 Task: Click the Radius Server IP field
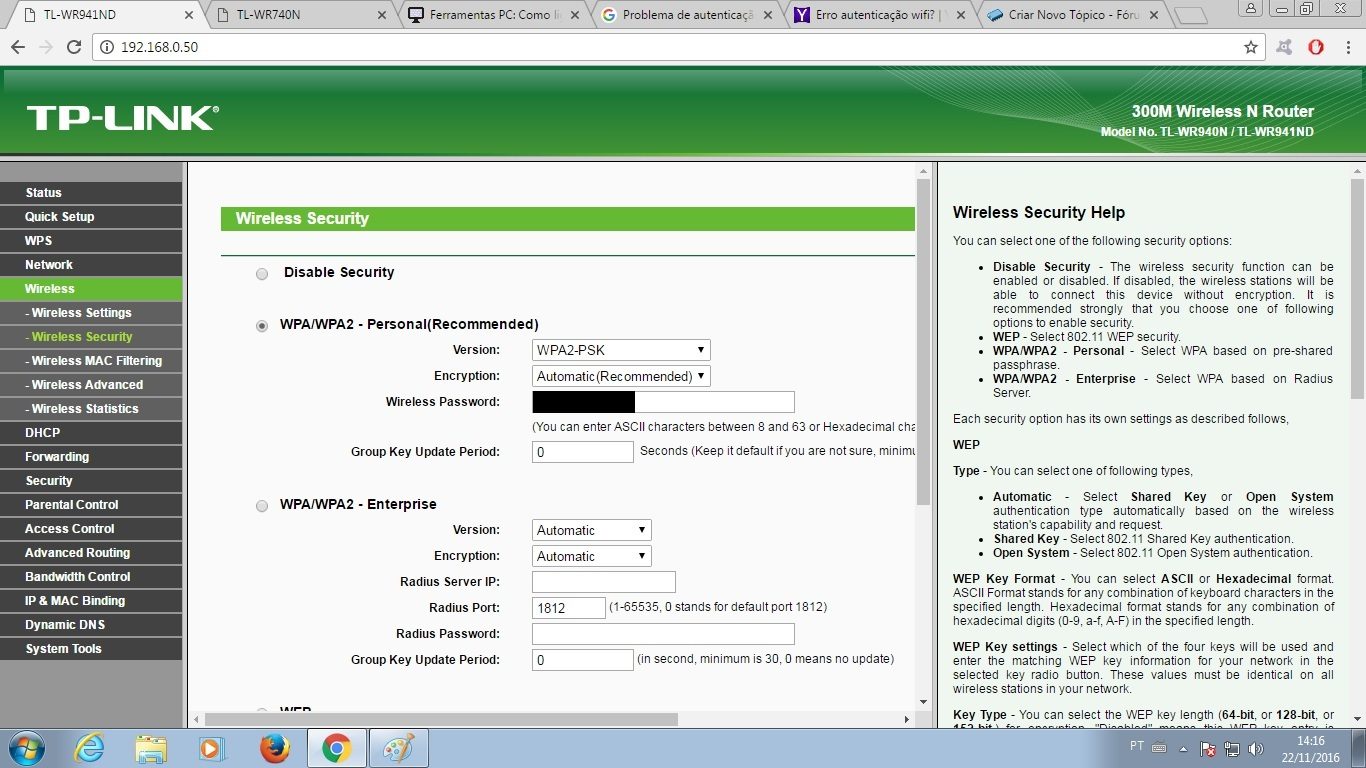click(x=604, y=582)
